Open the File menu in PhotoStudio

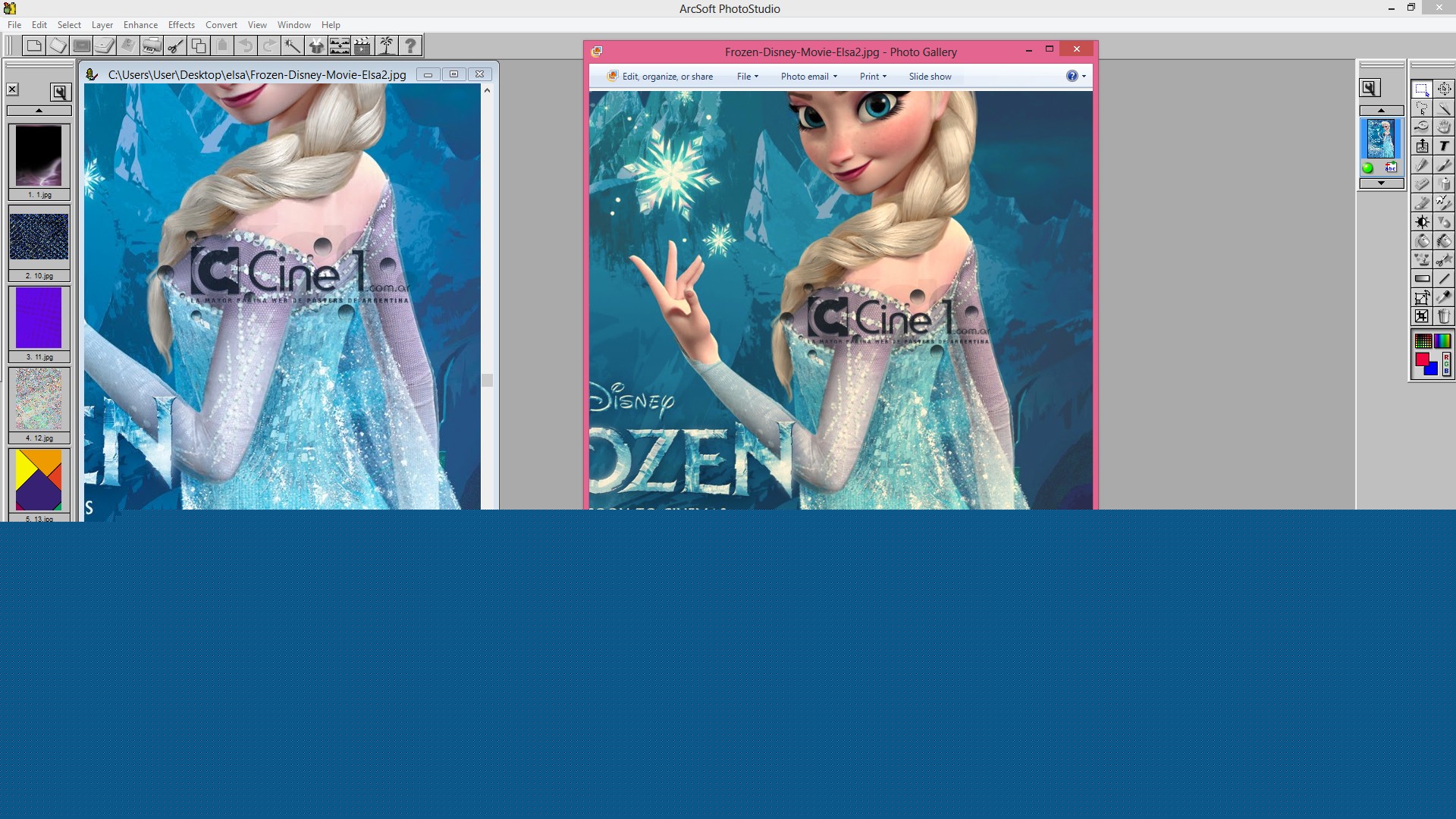coord(14,25)
